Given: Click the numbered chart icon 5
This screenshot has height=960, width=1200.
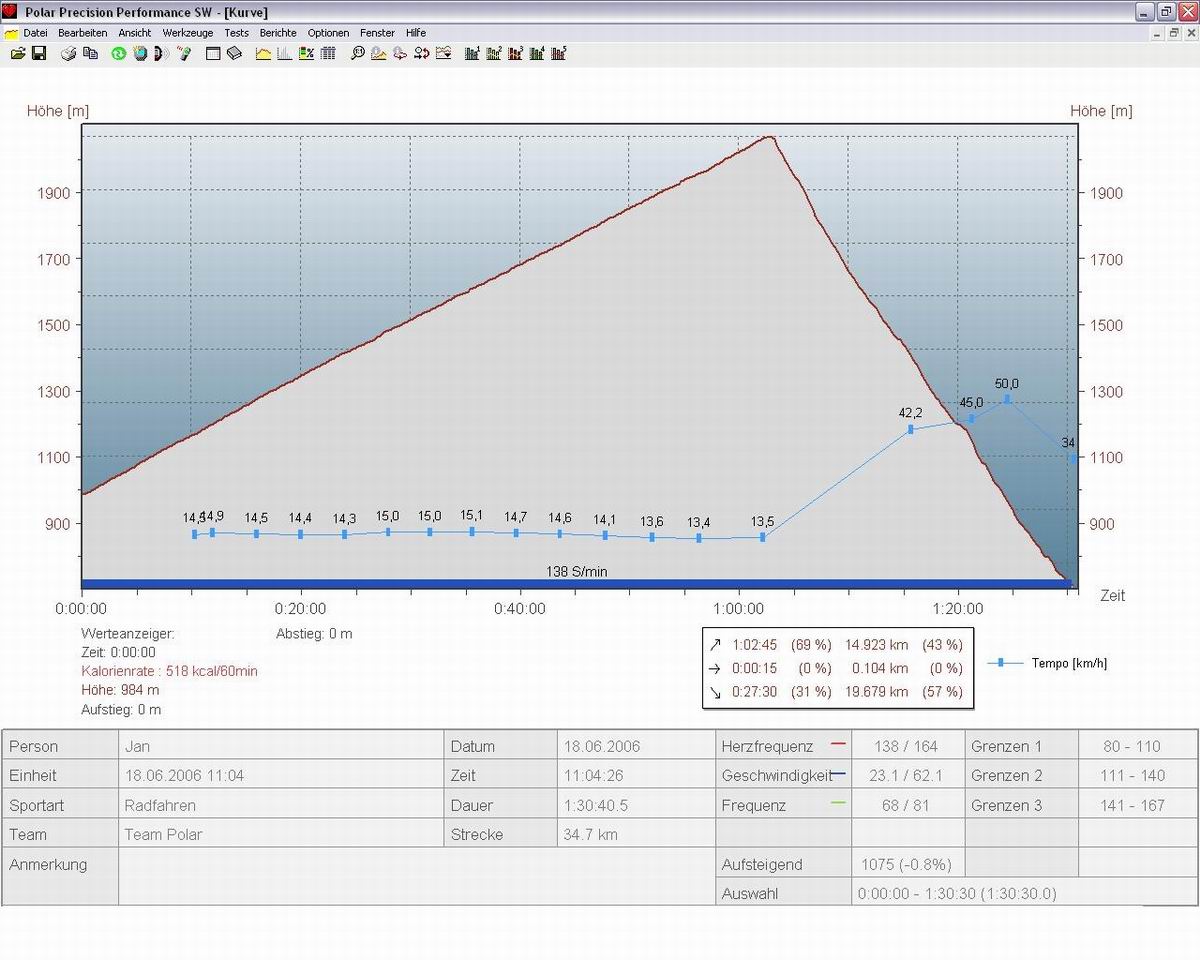Looking at the screenshot, I should tap(559, 53).
